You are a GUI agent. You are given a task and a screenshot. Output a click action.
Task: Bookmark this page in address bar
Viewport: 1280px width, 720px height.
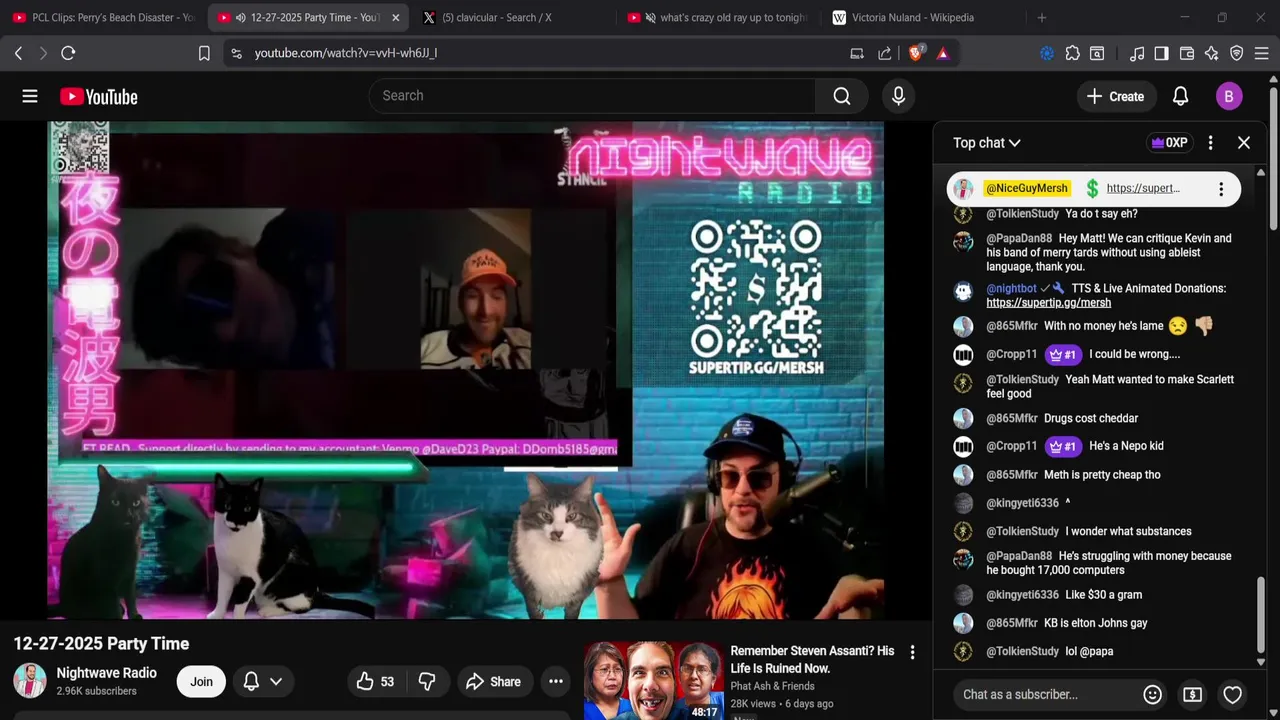click(x=204, y=53)
